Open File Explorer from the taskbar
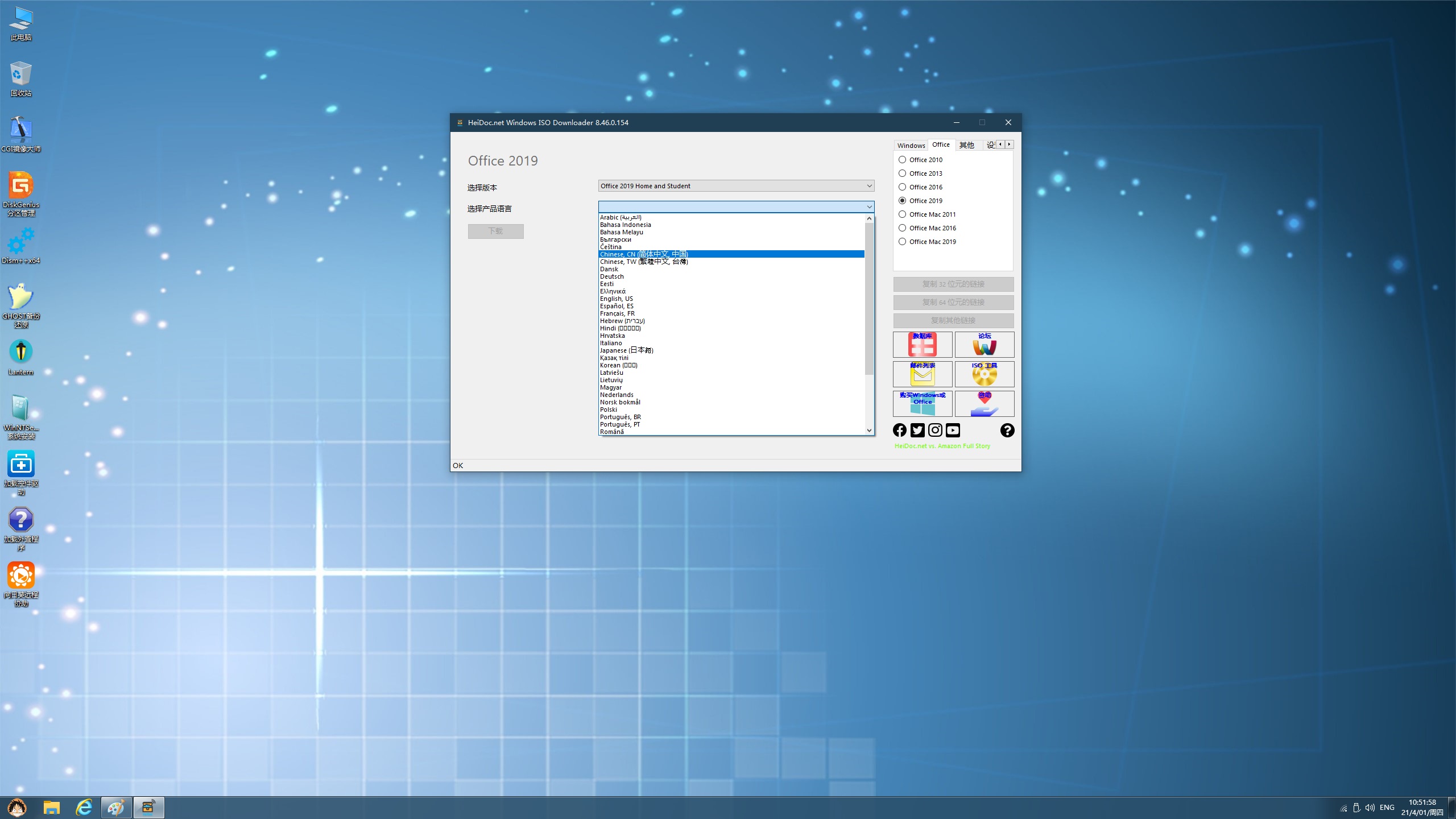This screenshot has height=819, width=1456. (52, 808)
